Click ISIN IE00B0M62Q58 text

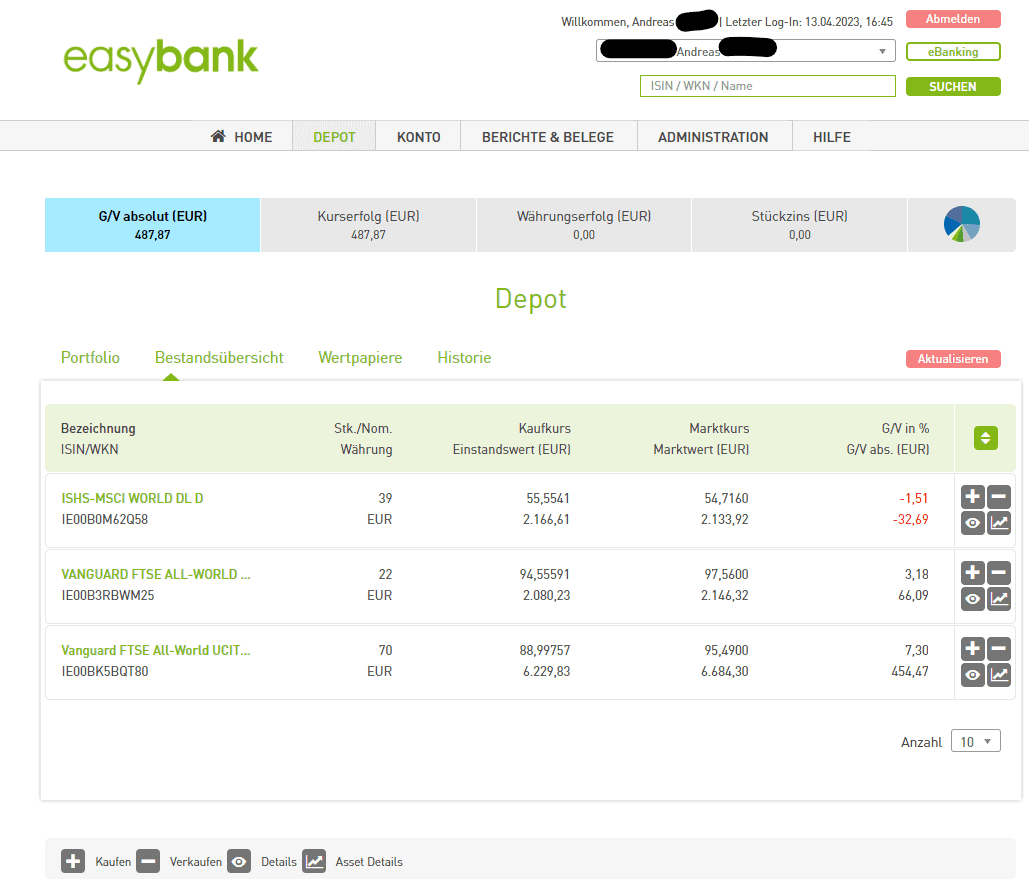104,519
